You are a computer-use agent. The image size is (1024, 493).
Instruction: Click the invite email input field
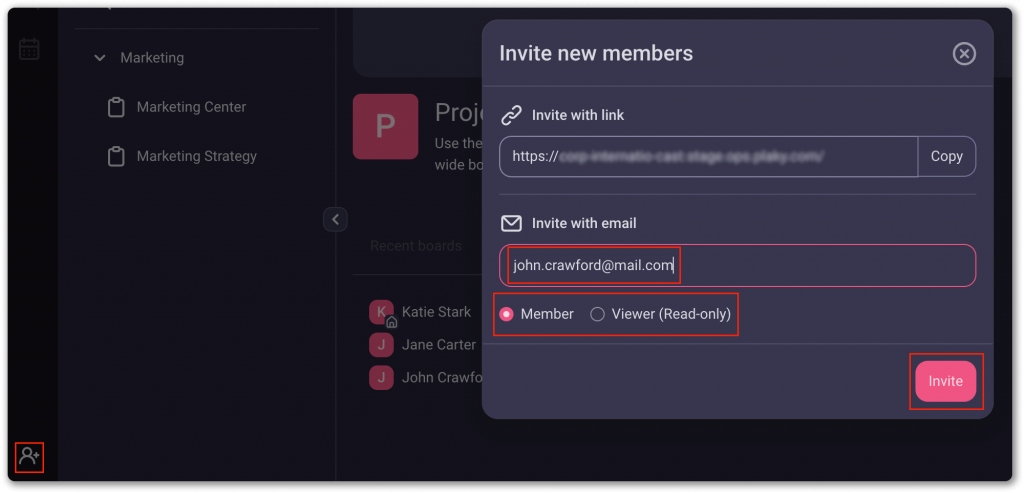[738, 265]
